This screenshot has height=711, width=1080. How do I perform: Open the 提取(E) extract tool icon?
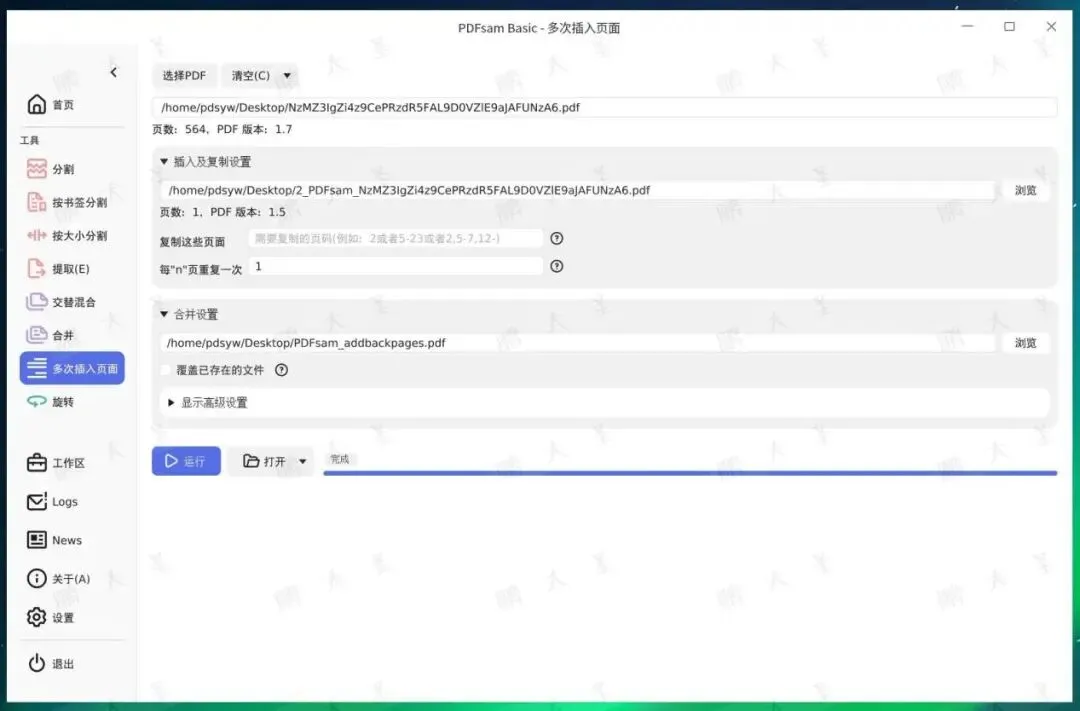[37, 269]
